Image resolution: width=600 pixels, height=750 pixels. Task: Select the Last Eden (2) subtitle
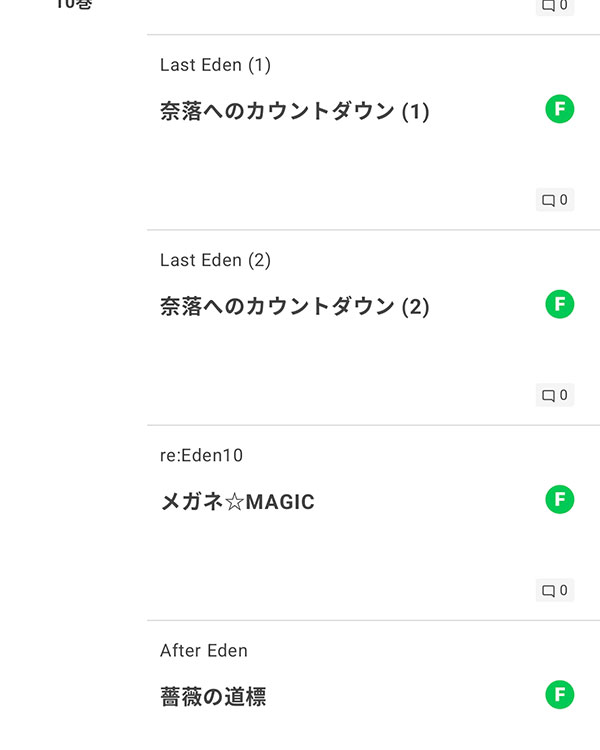(x=215, y=260)
